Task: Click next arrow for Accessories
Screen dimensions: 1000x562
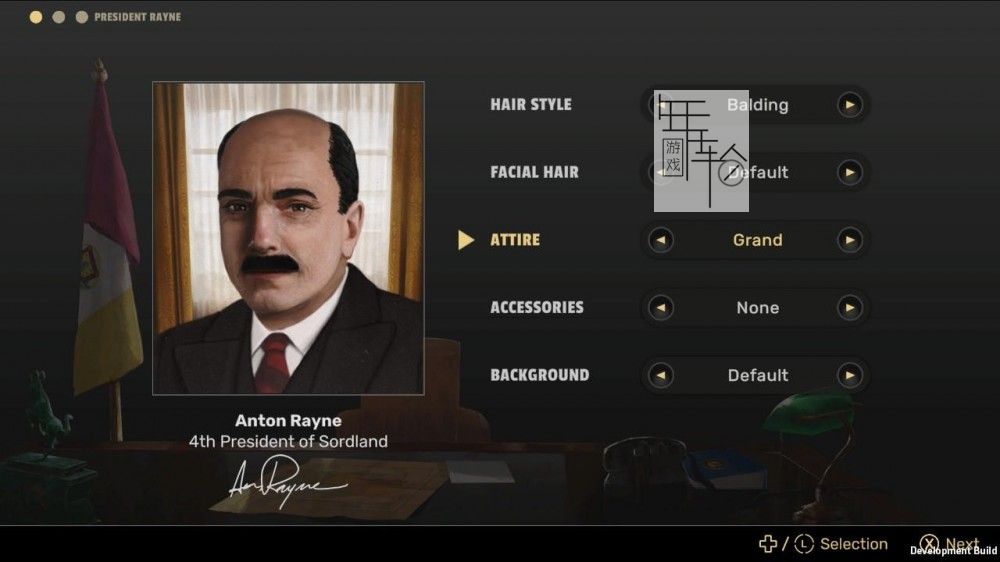Action: click(849, 308)
